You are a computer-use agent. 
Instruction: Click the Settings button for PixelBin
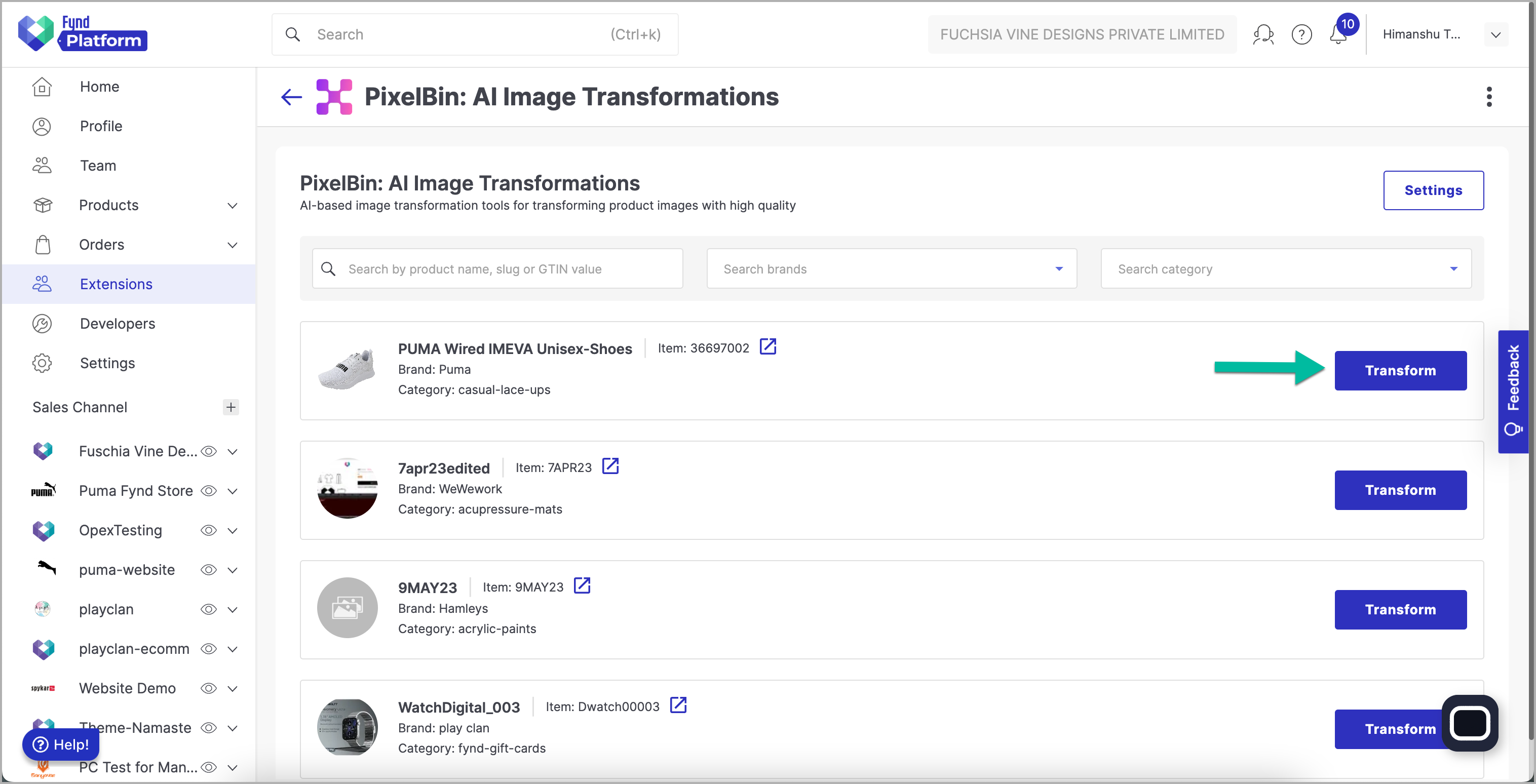[1433, 190]
